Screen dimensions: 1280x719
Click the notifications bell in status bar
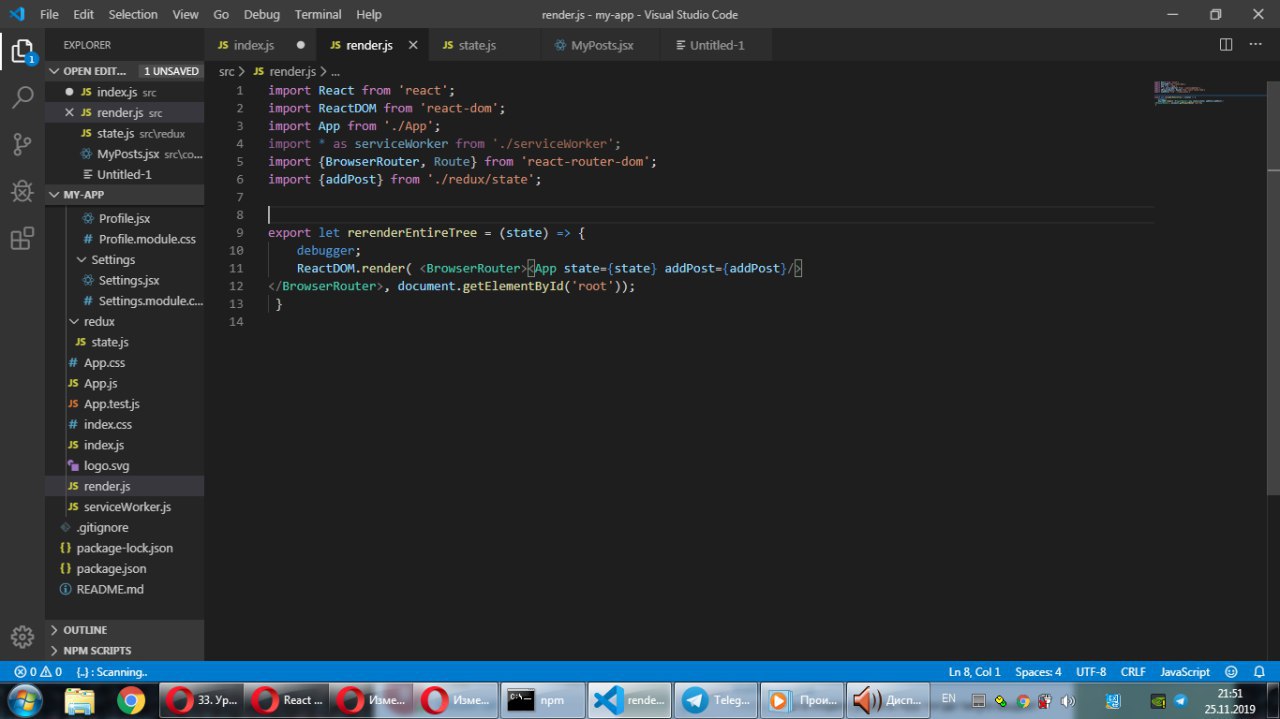pos(1258,672)
